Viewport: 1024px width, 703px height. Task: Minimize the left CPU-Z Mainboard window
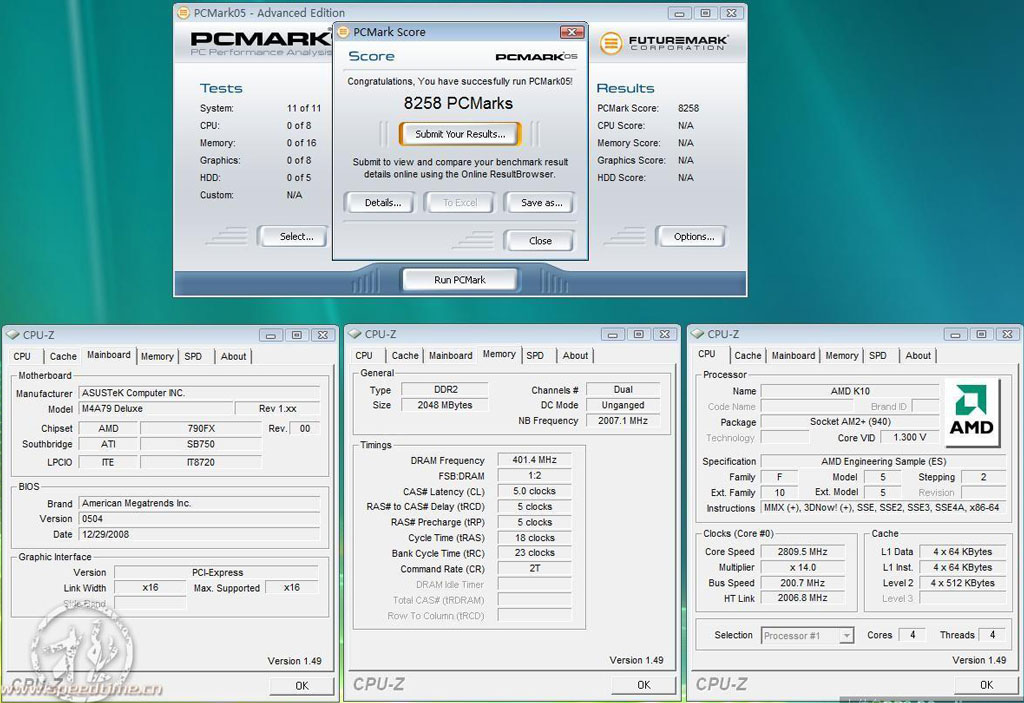[270, 335]
